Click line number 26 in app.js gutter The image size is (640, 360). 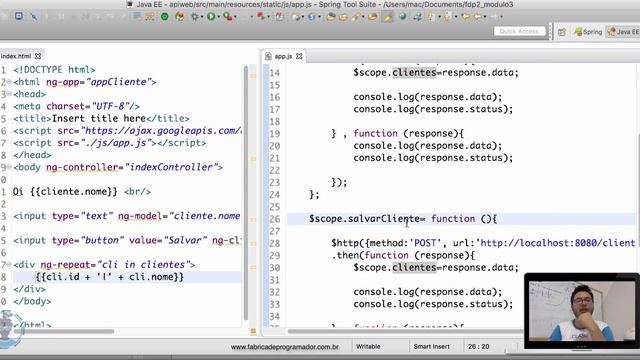click(275, 219)
